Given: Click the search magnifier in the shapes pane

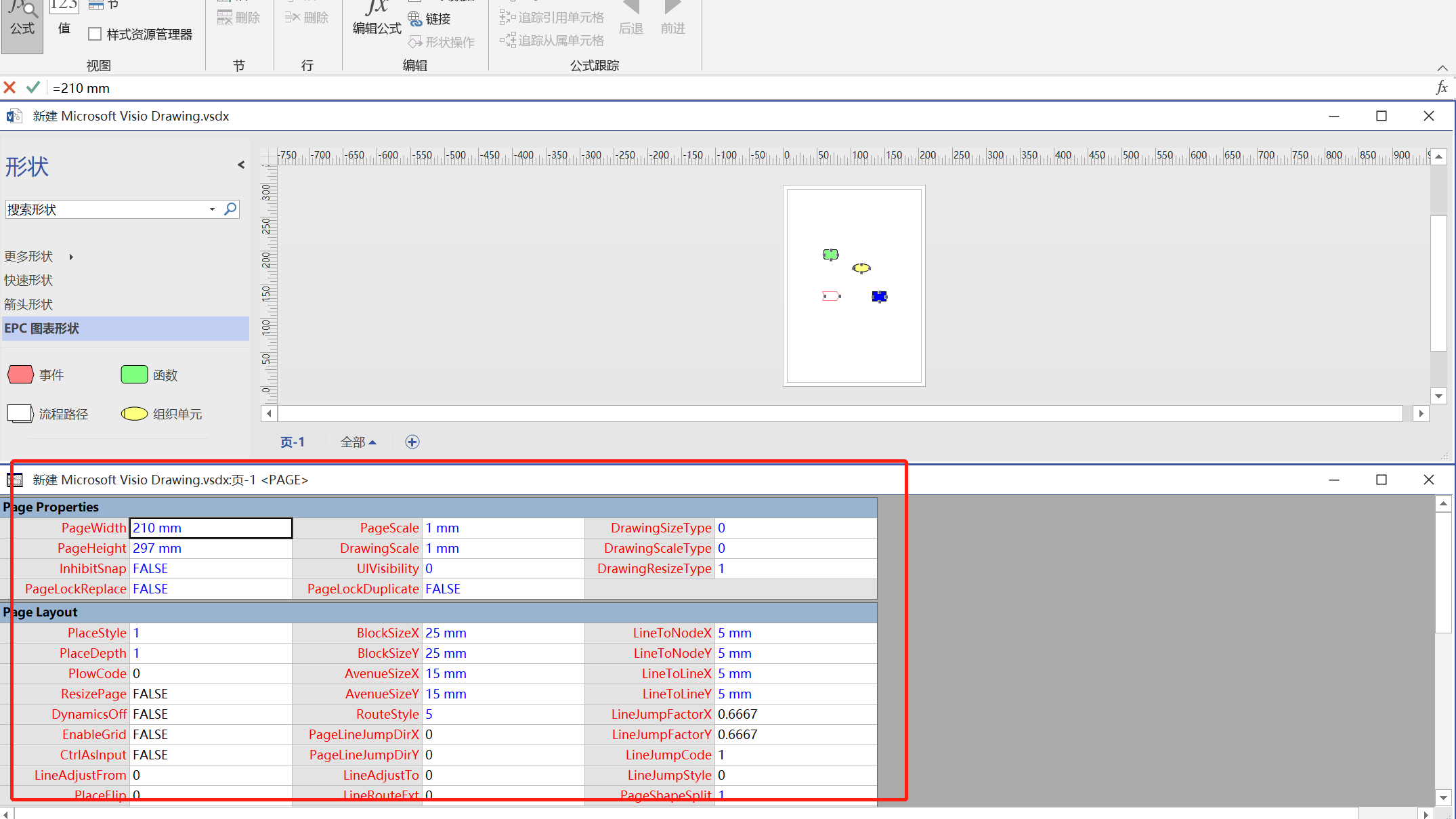Looking at the screenshot, I should coord(230,209).
